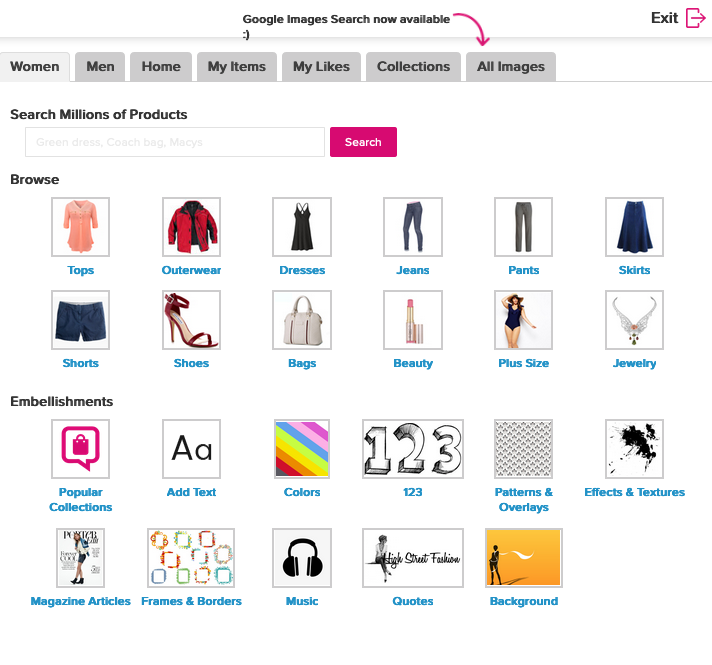Open the Add Text embellishment icon
The image size is (712, 665).
191,449
